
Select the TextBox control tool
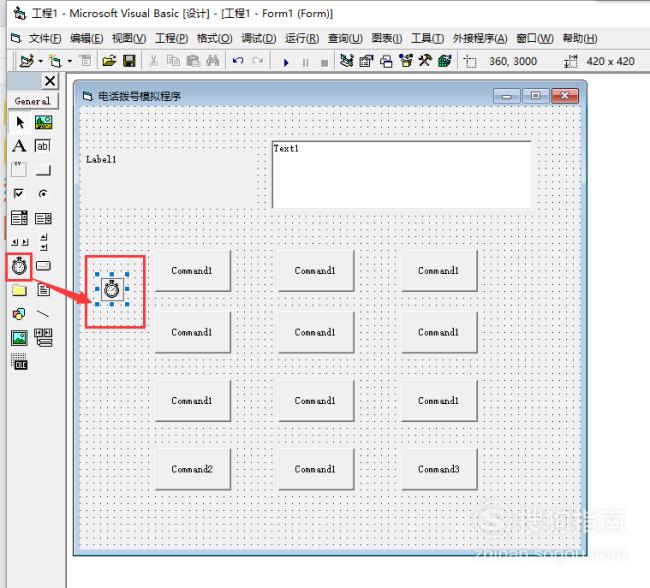tap(43, 146)
